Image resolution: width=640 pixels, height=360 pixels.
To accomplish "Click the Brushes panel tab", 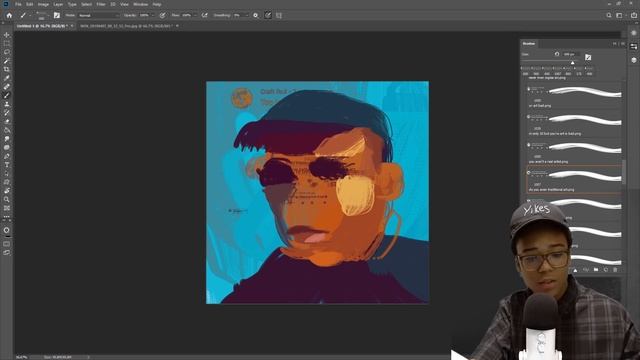I will [x=529, y=44].
